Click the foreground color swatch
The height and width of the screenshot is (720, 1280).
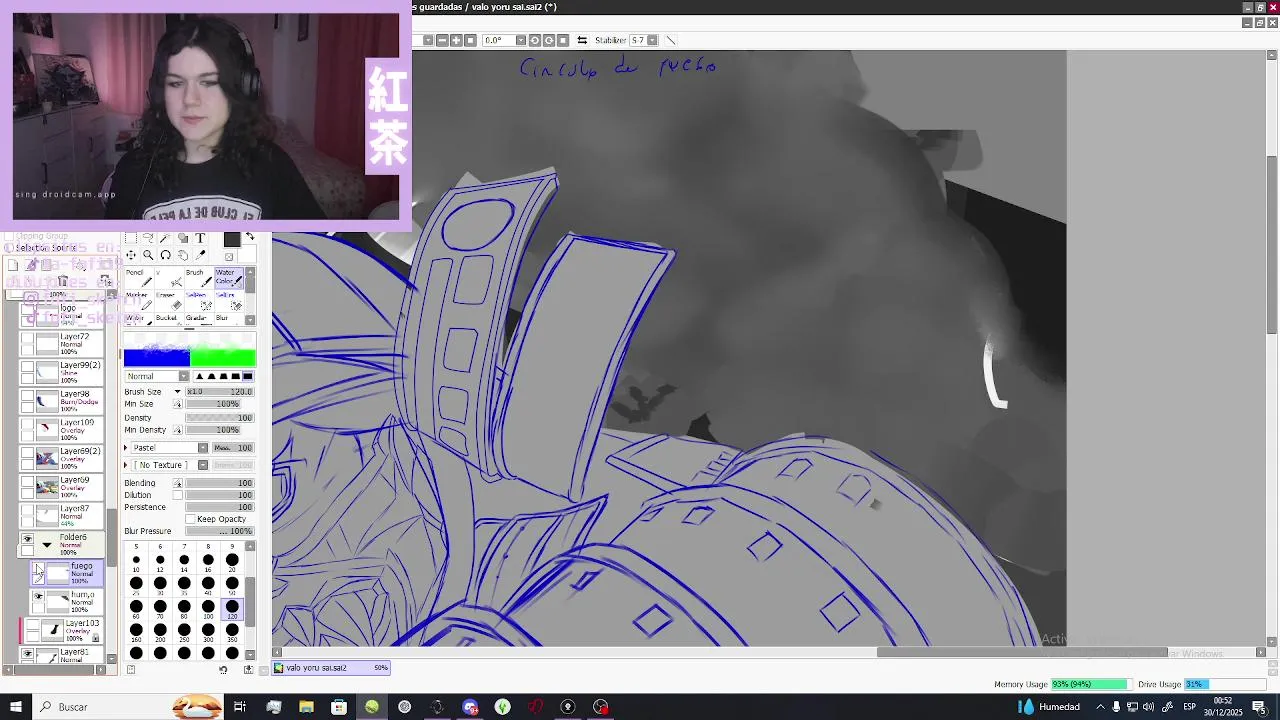pyautogui.click(x=232, y=239)
